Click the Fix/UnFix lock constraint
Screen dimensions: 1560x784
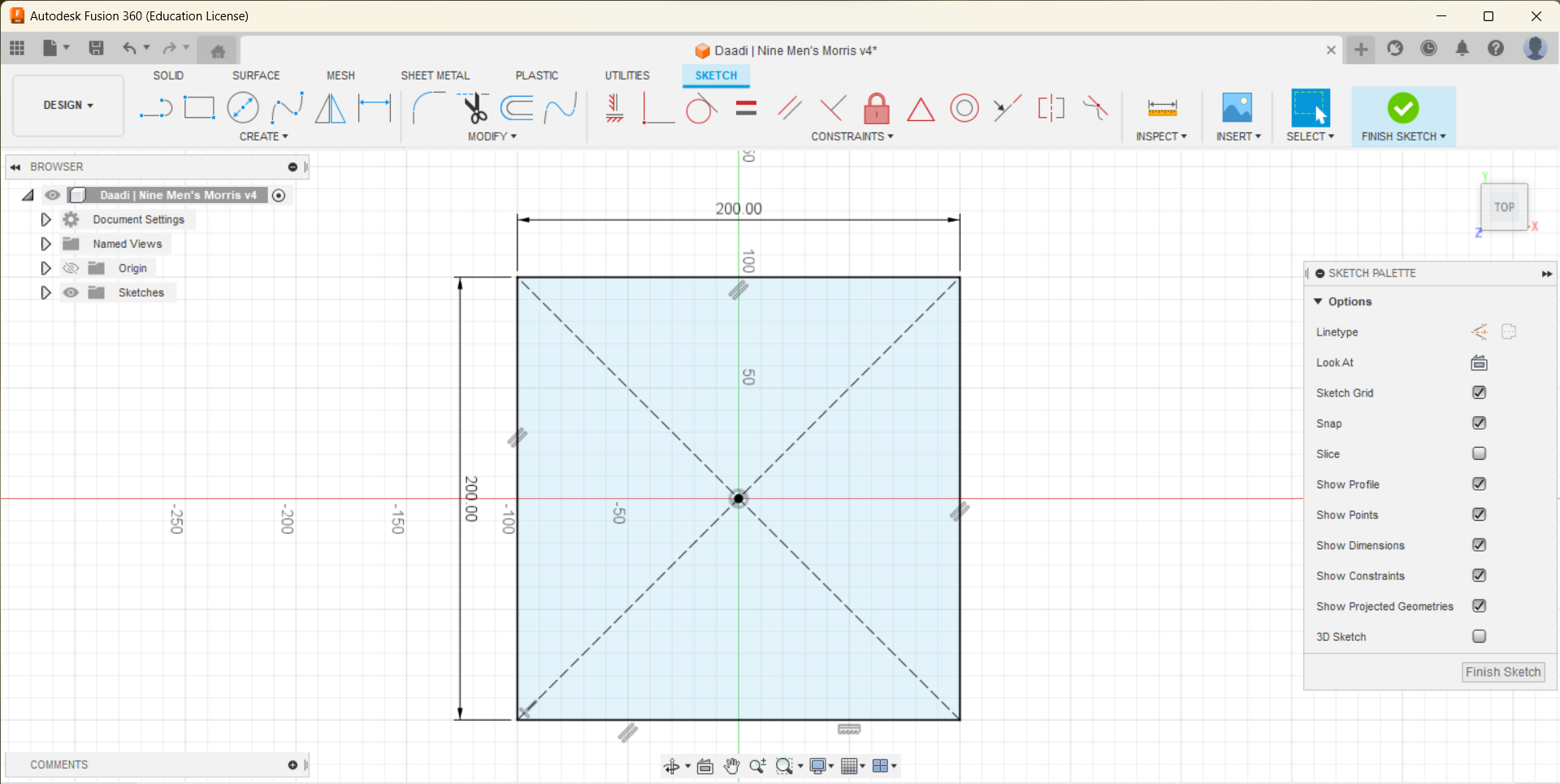(x=877, y=107)
